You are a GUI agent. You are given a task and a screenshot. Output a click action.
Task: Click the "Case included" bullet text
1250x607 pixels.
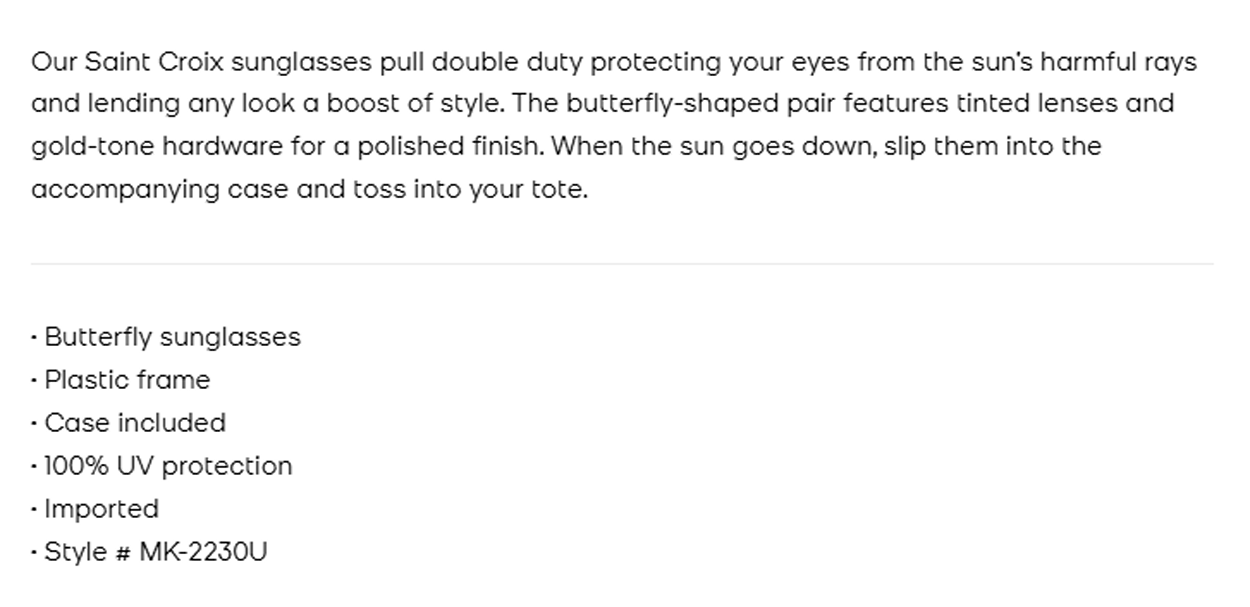(135, 423)
